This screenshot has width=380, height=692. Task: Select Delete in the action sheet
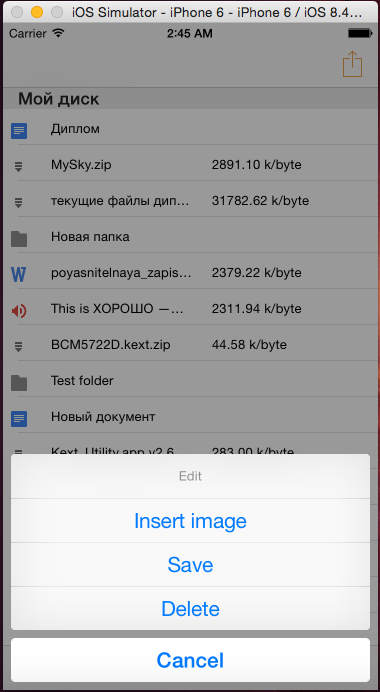(x=190, y=609)
